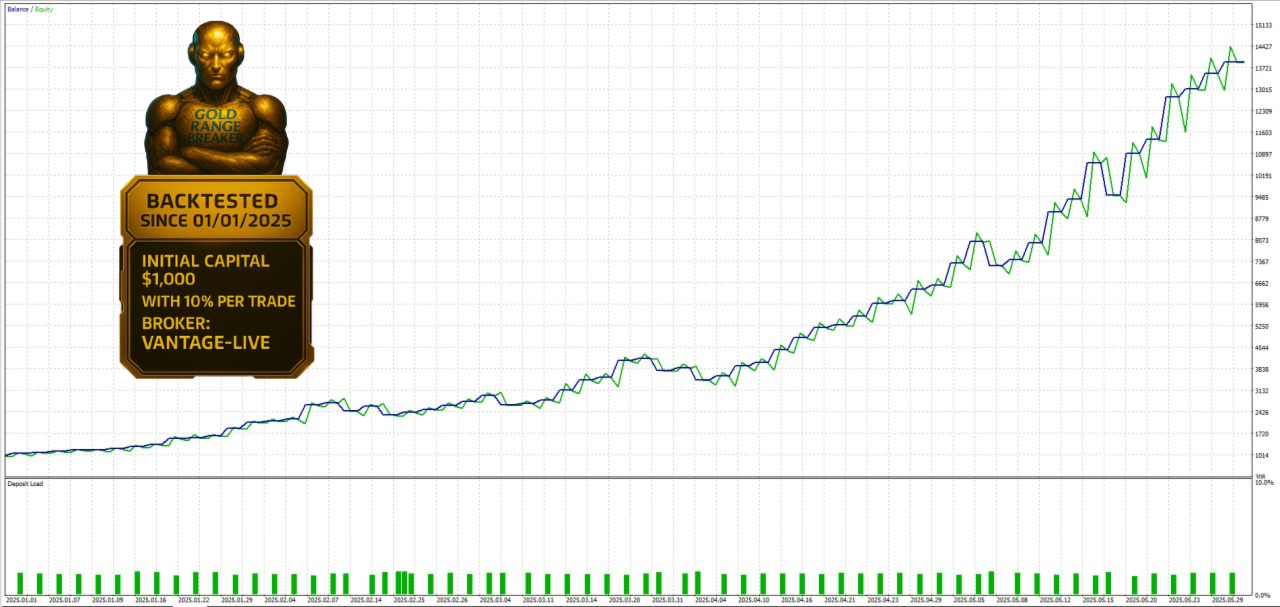1280x607 pixels.
Task: Click the 2025.02.14 date label
Action: (366, 601)
